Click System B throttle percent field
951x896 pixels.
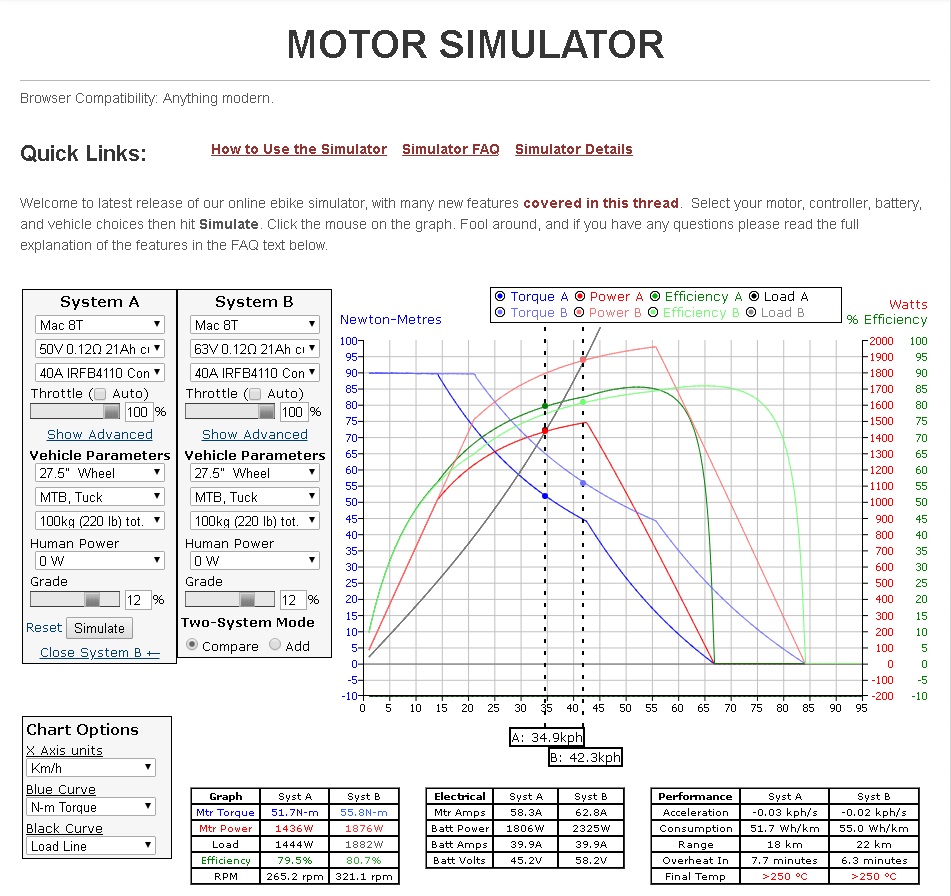294,413
